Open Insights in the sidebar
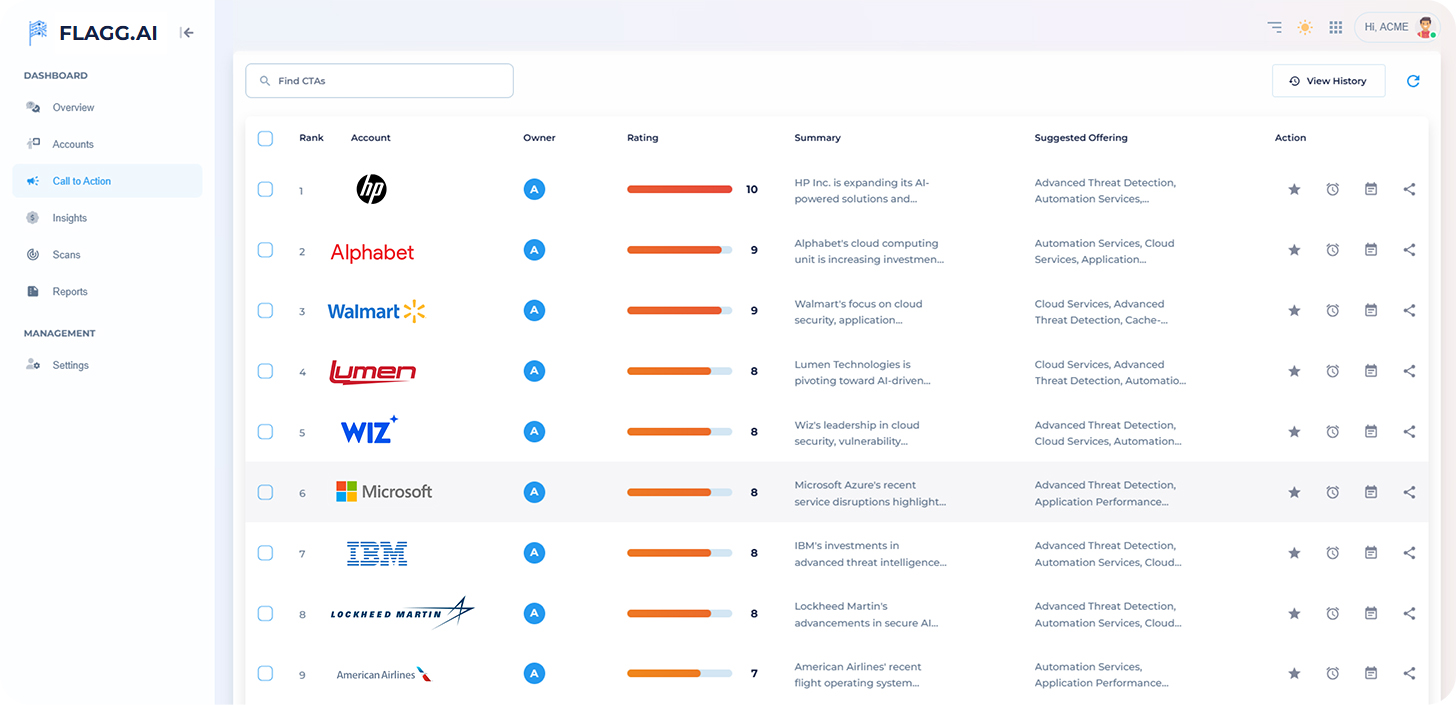Viewport: 1456px width, 705px height. click(x=107, y=218)
